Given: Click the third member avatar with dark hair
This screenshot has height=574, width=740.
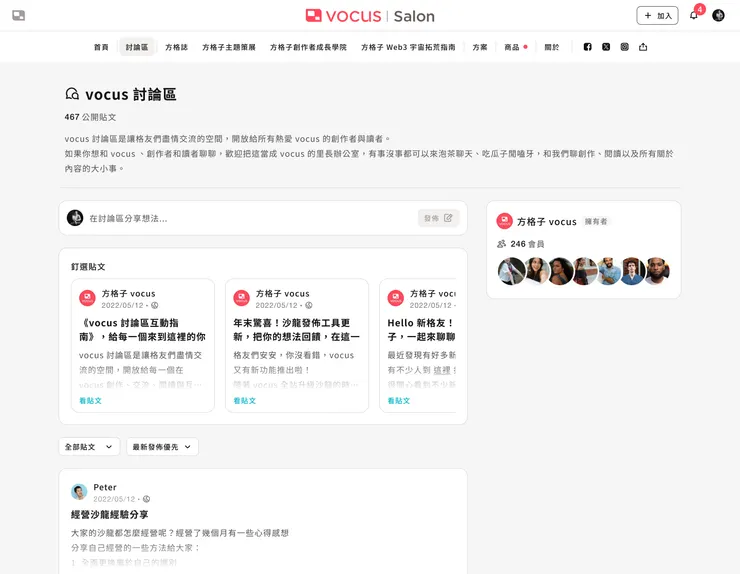Looking at the screenshot, I should [x=561, y=271].
